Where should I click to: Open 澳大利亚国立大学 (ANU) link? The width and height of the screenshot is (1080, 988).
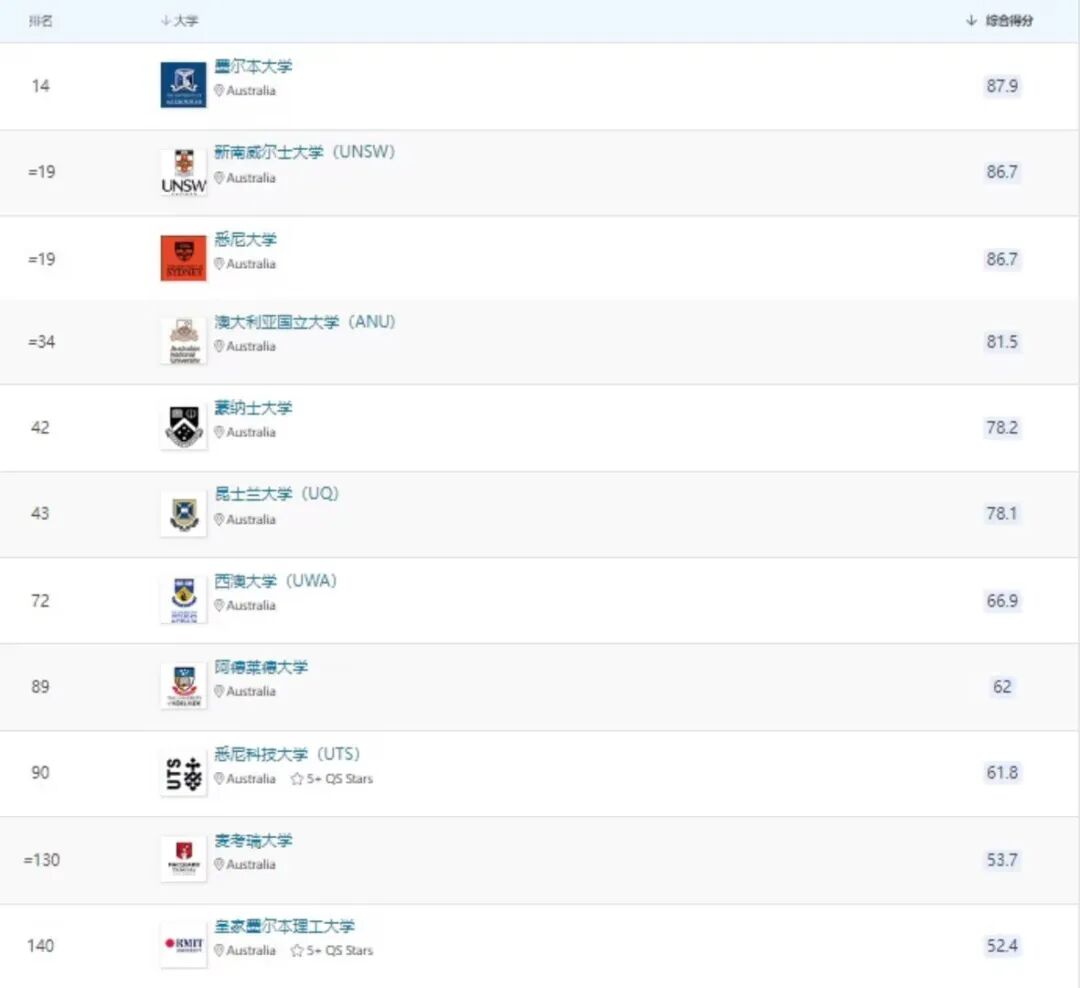tap(304, 322)
